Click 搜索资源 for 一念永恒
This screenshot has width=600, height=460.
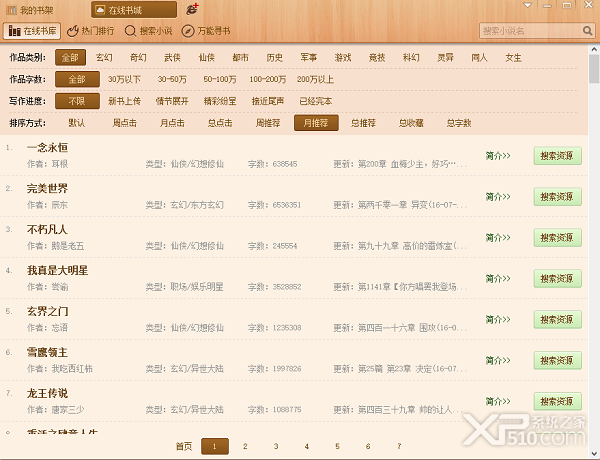[x=558, y=156]
